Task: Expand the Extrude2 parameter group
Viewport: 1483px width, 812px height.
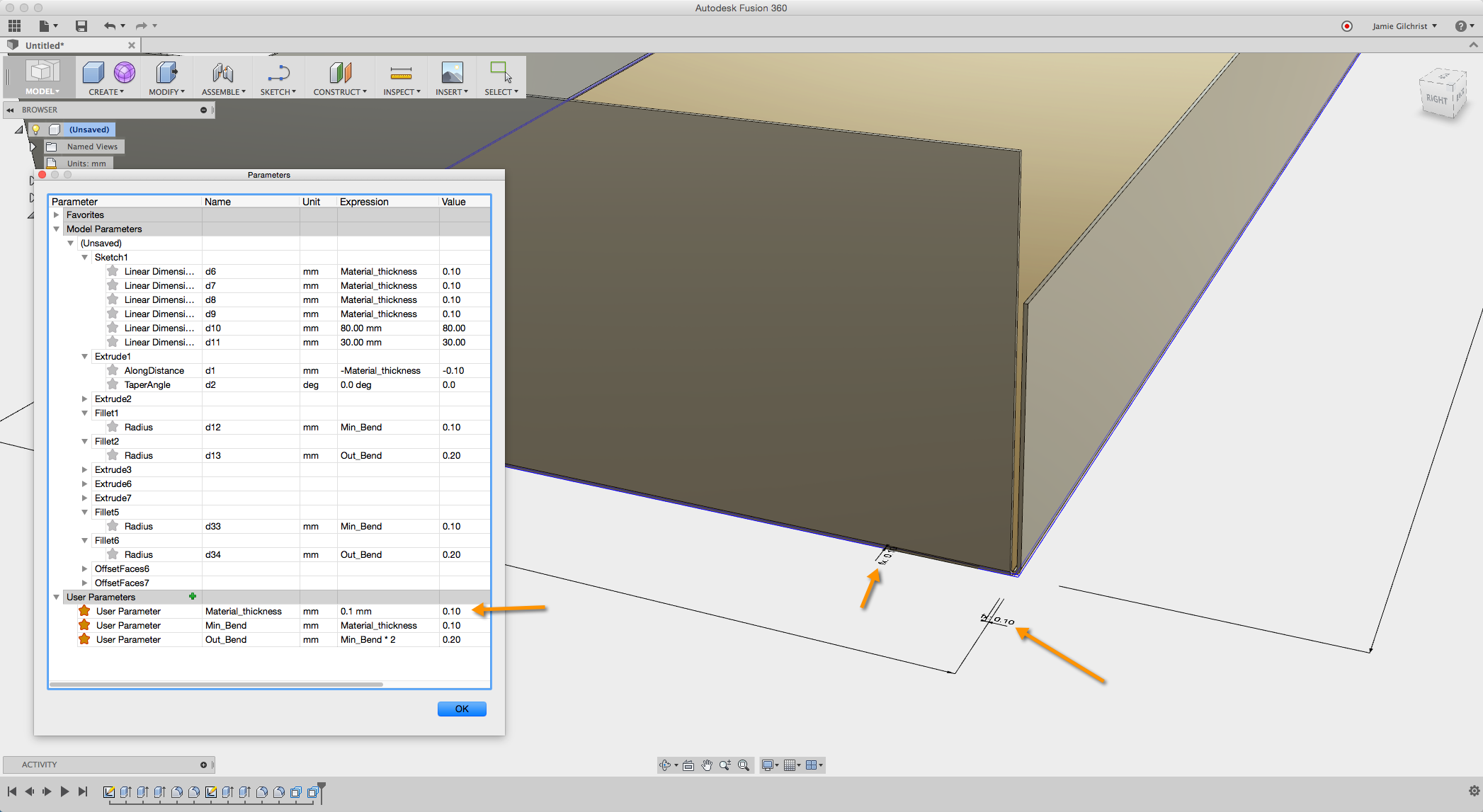Action: tap(85, 399)
